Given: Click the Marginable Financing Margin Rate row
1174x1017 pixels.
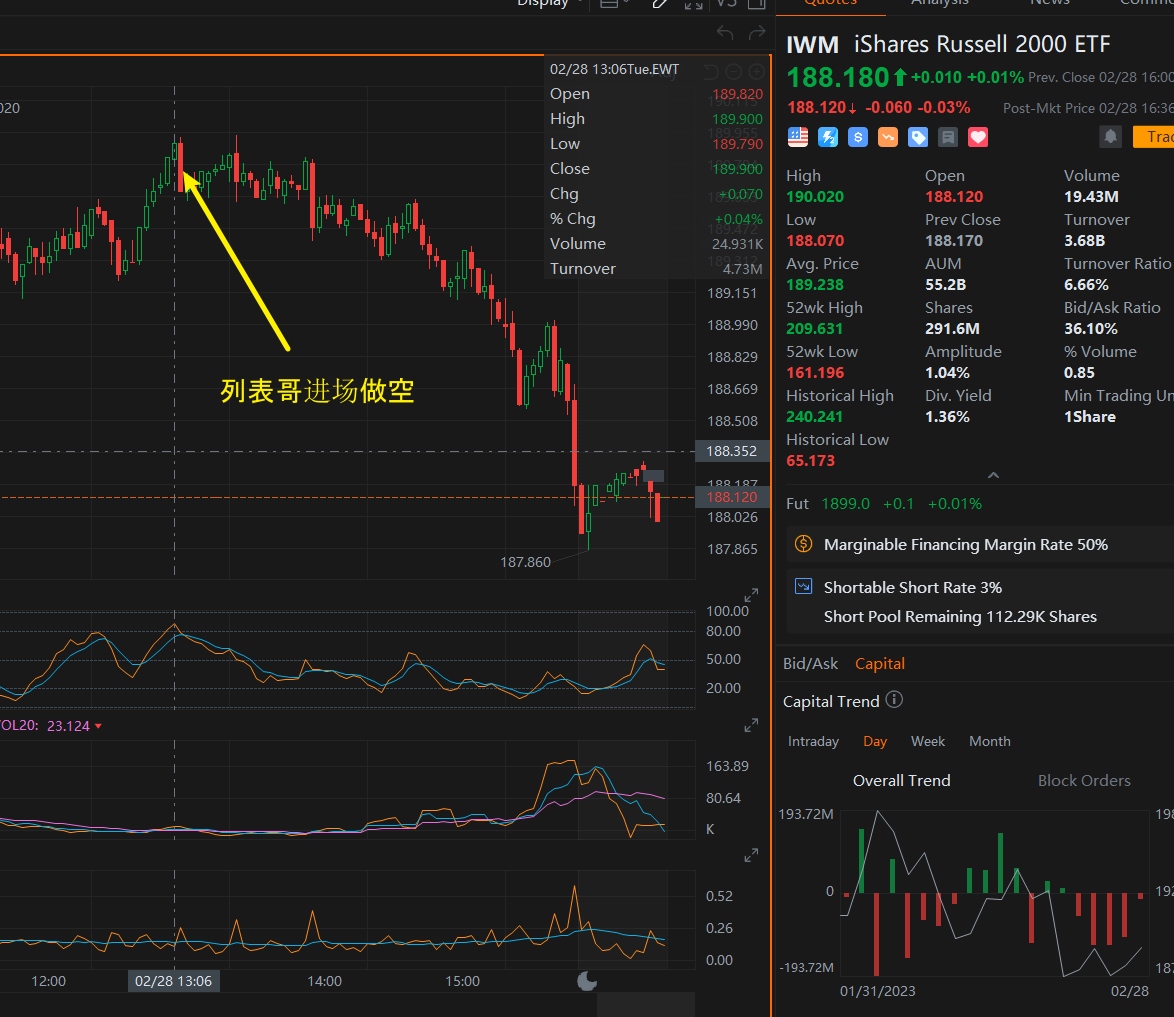Looking at the screenshot, I should (980, 544).
